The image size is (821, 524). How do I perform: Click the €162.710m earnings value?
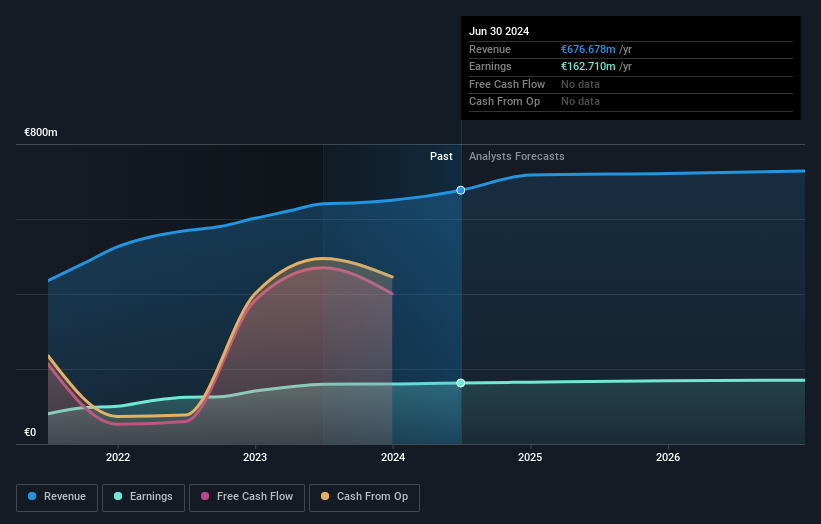point(588,66)
